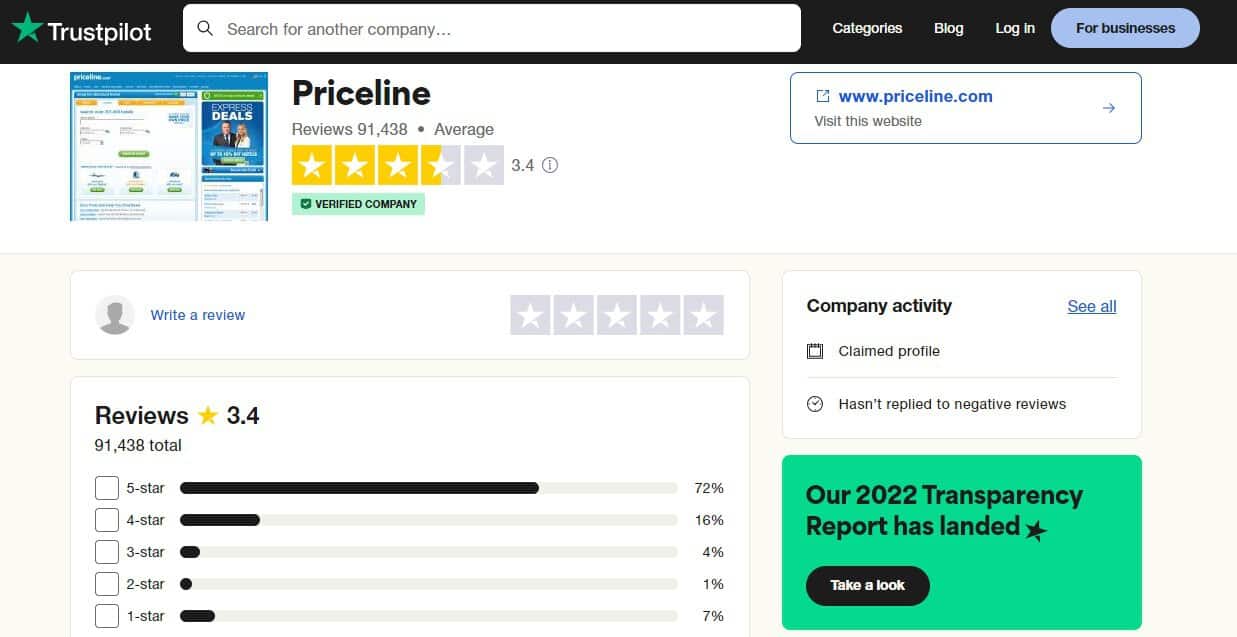Select the fifth empty rating star

(703, 315)
